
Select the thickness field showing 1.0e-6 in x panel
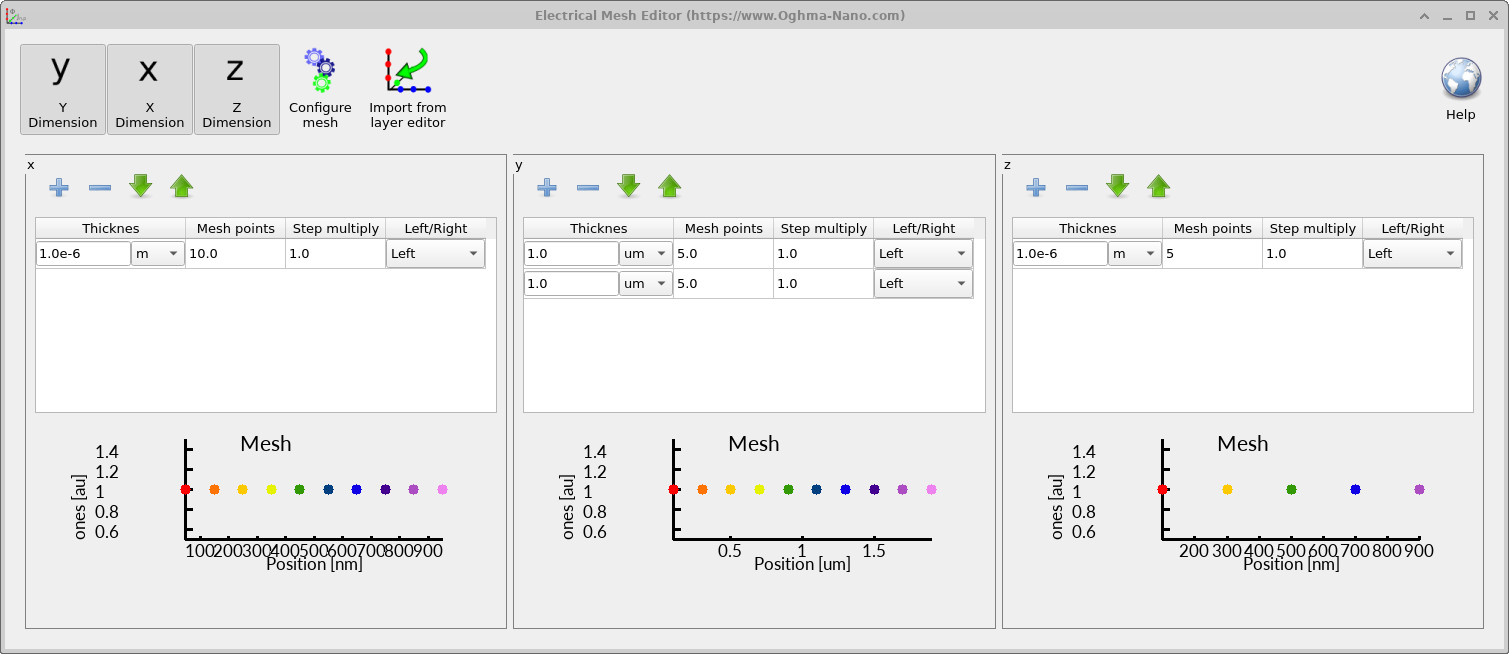click(82, 253)
